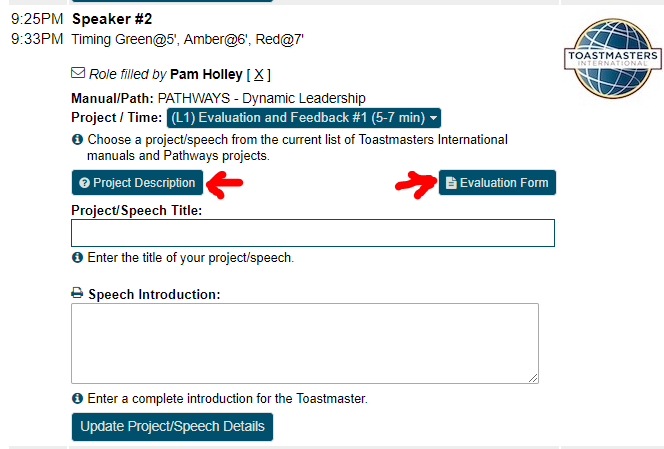Click the Pam Holley name
This screenshot has width=664, height=449.
click(x=206, y=74)
